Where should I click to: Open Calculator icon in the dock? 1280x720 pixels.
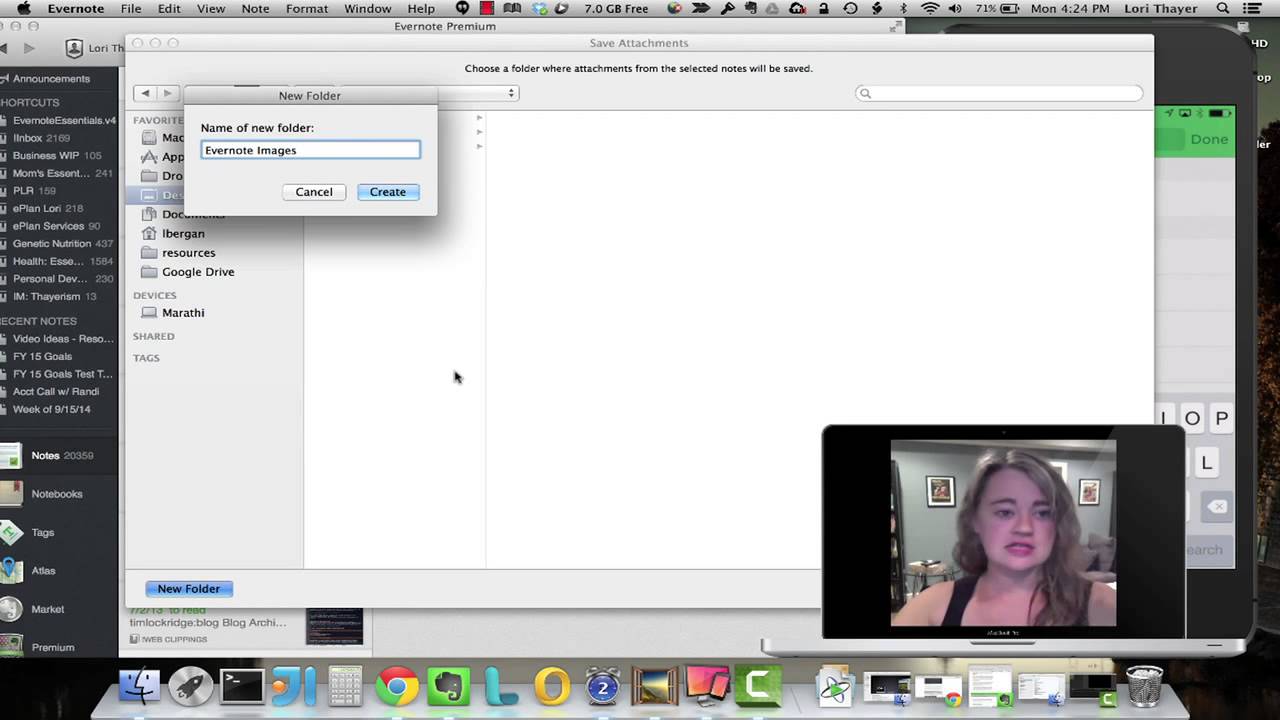345,687
